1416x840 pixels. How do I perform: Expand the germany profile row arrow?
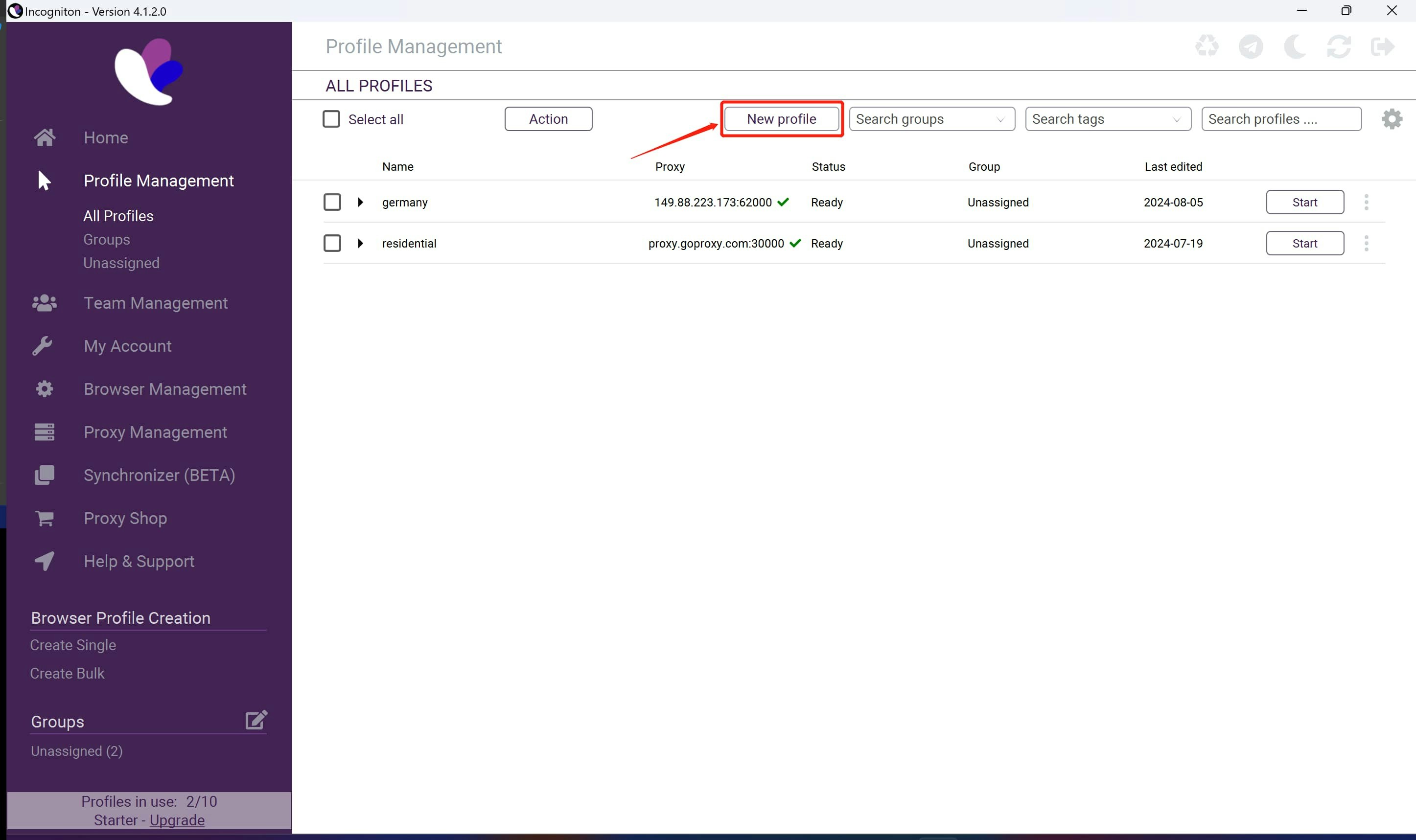(360, 202)
